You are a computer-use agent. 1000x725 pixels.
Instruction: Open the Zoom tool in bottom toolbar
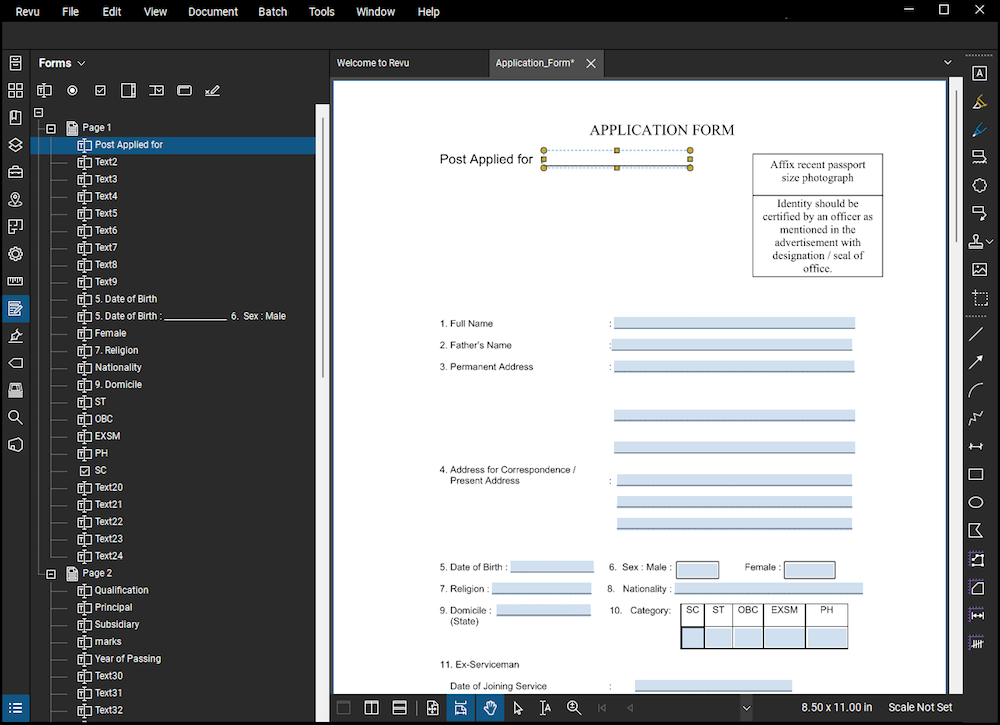click(x=575, y=707)
